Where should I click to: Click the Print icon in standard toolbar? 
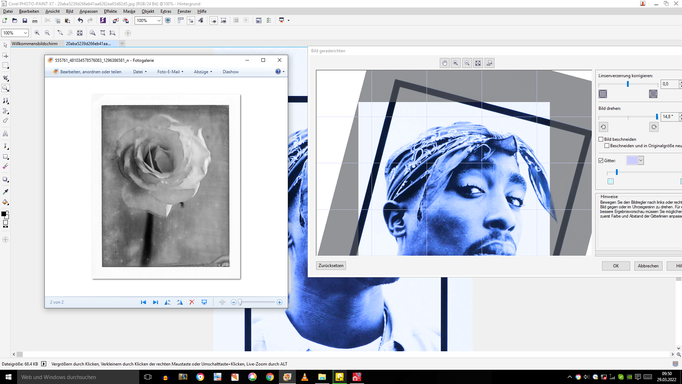point(35,20)
